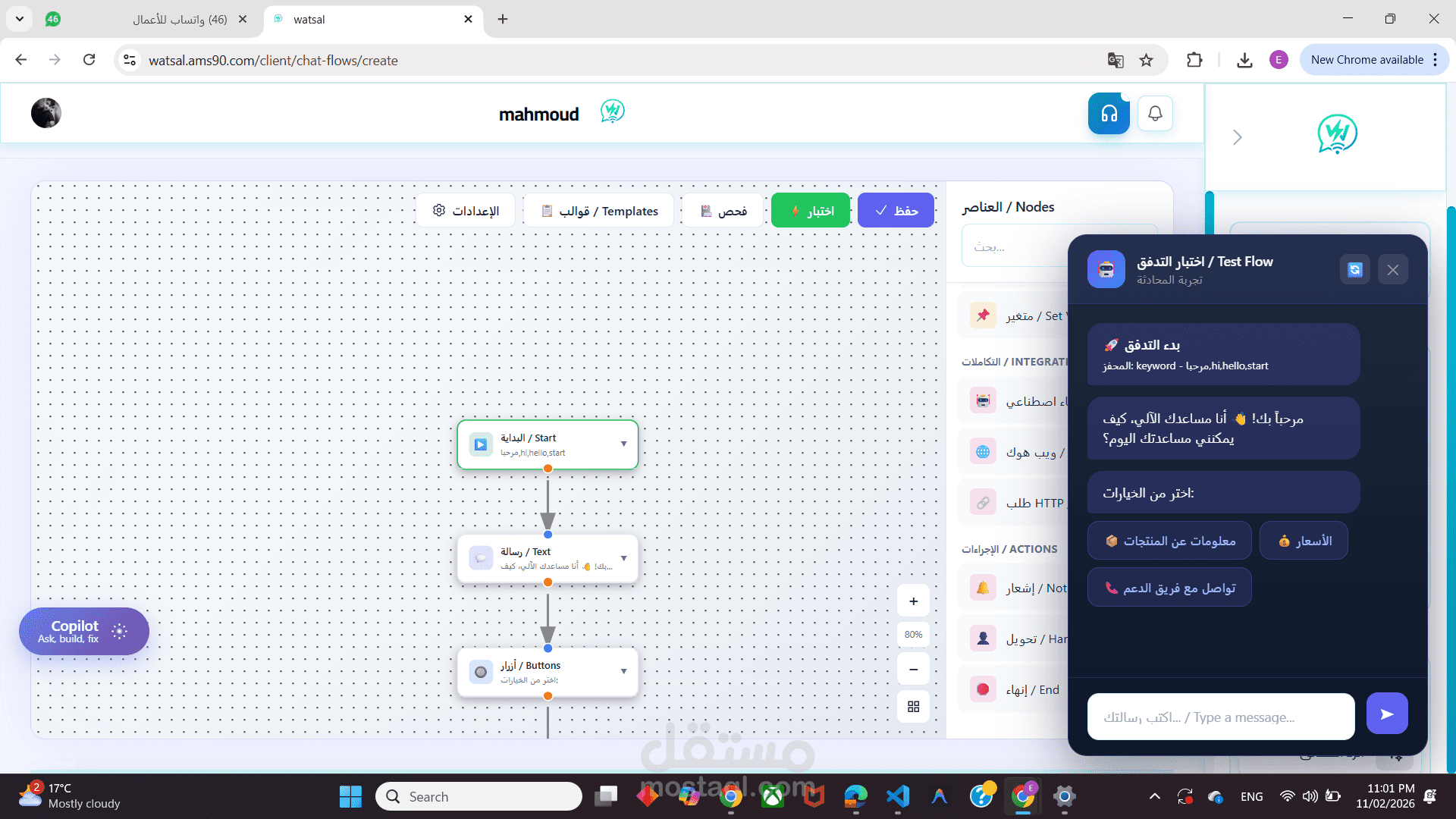
Task: Switch to the WhatsApp Business browser tab
Action: click(x=174, y=20)
